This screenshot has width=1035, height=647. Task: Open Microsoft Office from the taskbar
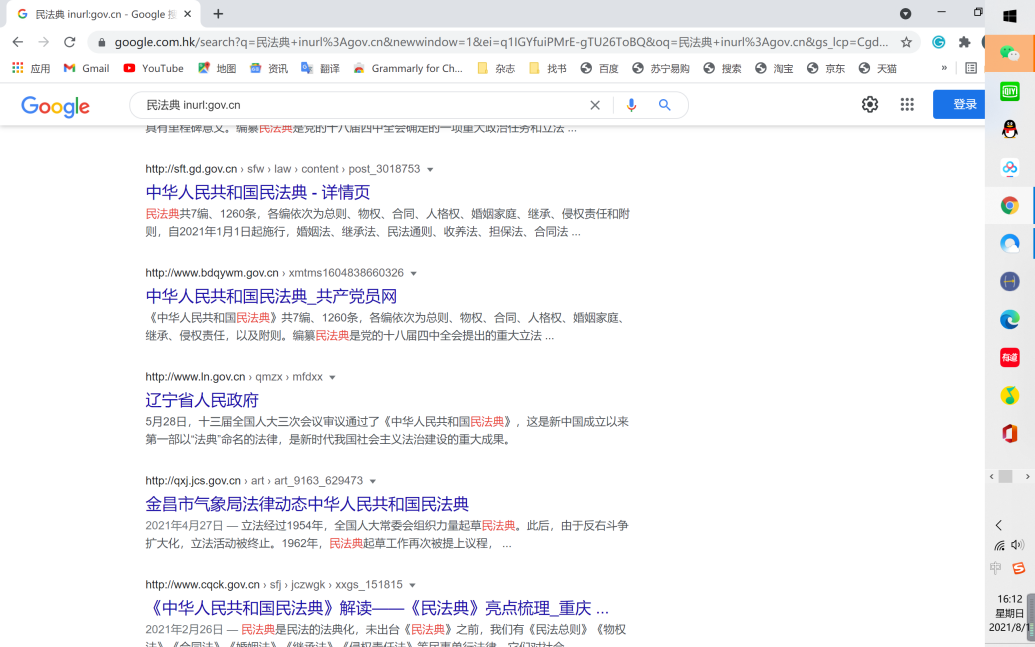pos(1009,433)
